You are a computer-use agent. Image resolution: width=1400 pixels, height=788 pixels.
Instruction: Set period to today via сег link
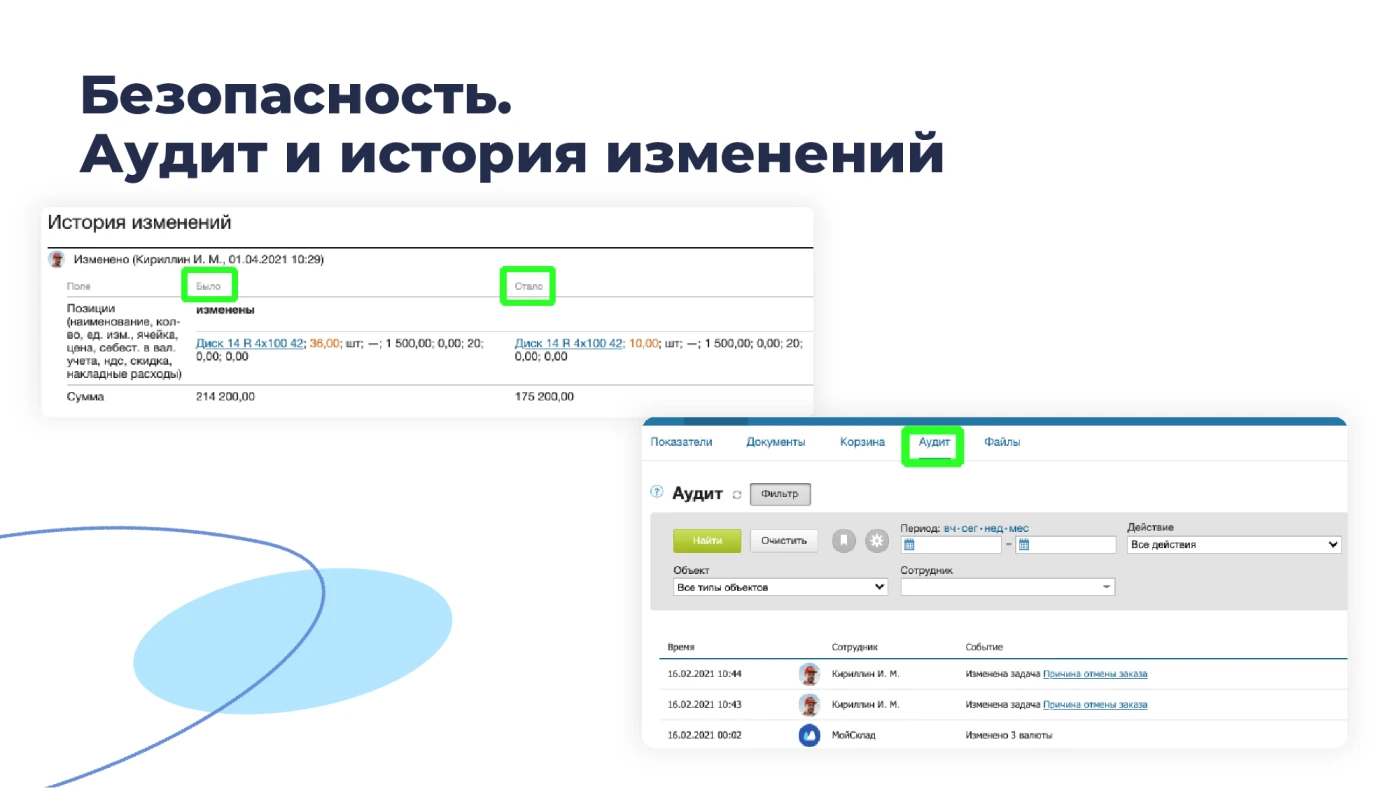(970, 528)
